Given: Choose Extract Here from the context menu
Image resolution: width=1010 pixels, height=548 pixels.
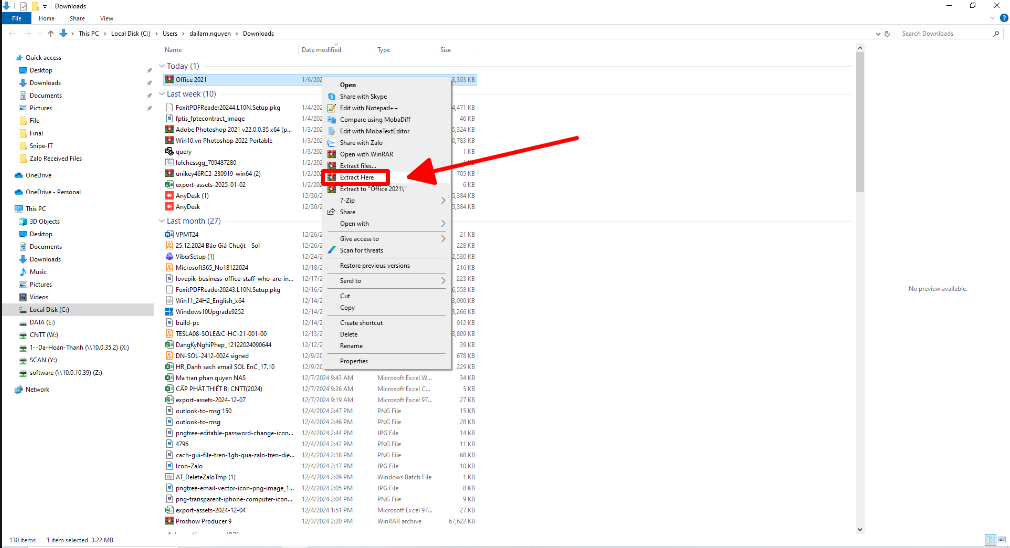Looking at the screenshot, I should click(357, 177).
